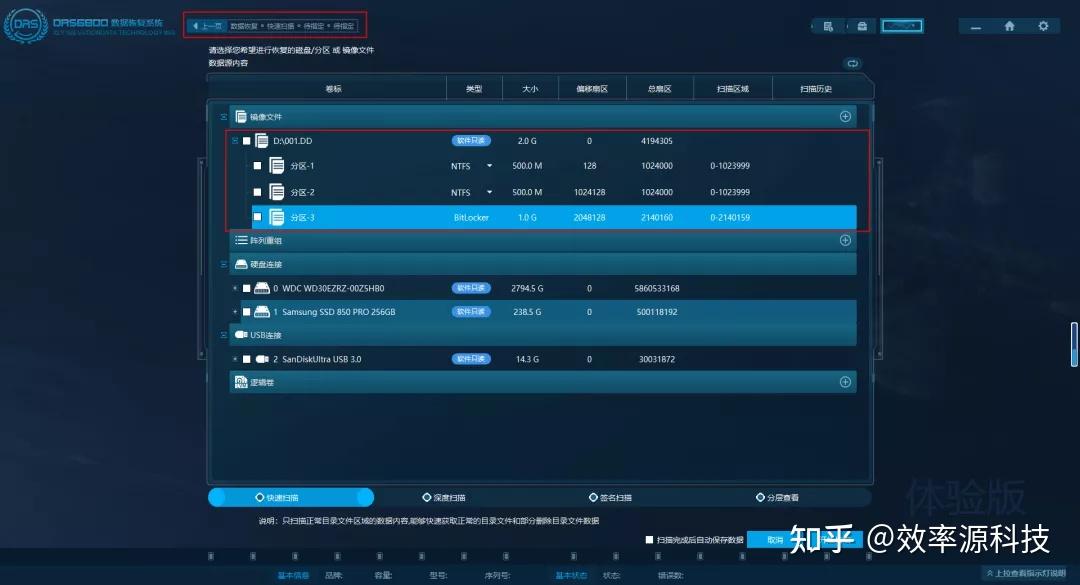Click 软件只读 badge on Samsung SSD row
This screenshot has height=585, width=1080.
[x=471, y=311]
